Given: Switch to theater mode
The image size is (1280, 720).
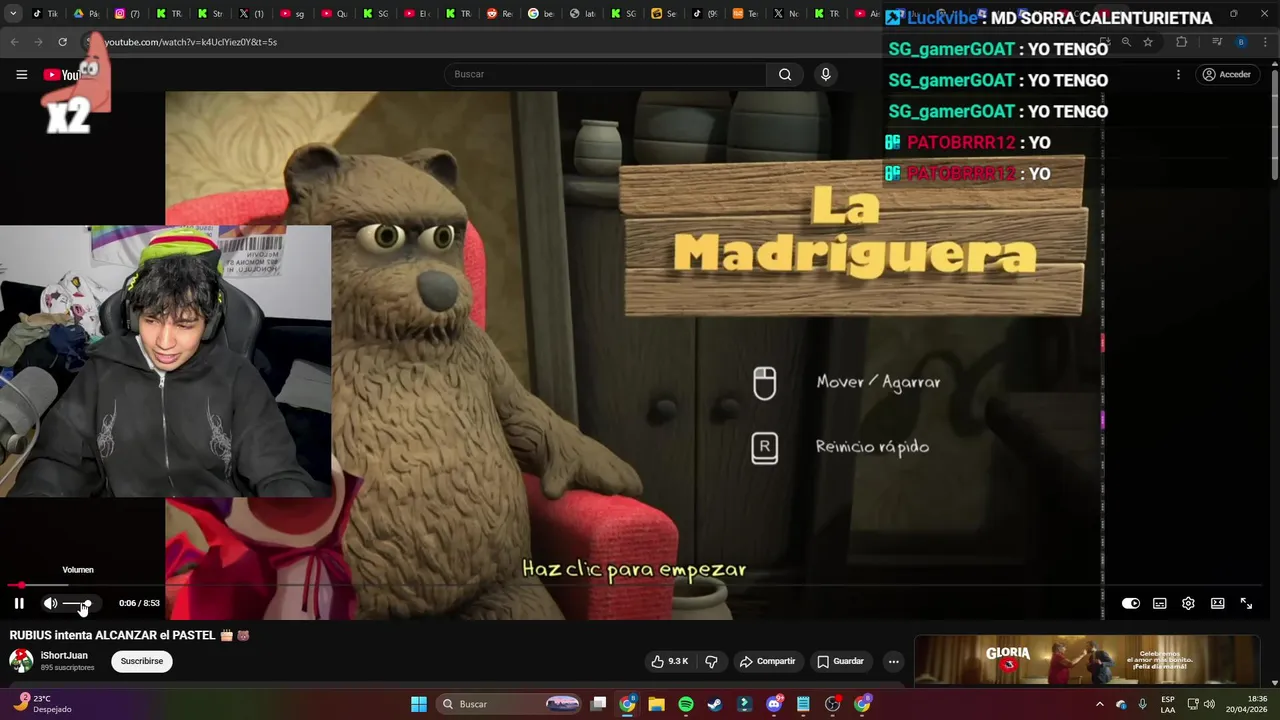Looking at the screenshot, I should pyautogui.click(x=1217, y=603).
